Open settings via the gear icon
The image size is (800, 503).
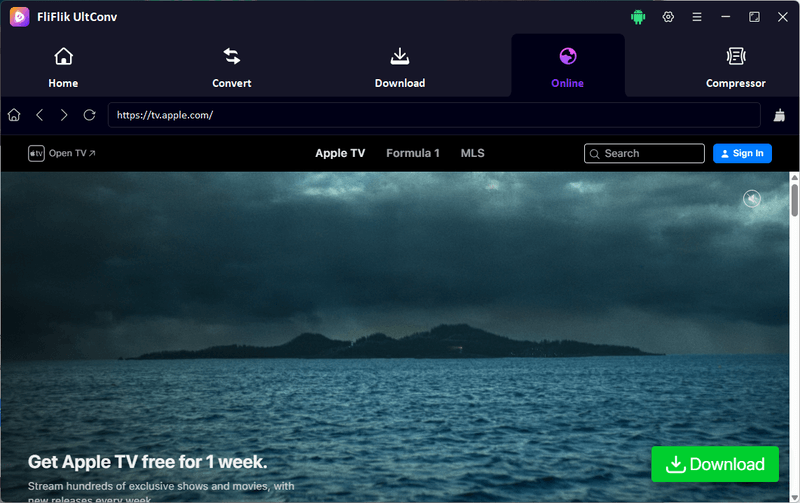(668, 17)
